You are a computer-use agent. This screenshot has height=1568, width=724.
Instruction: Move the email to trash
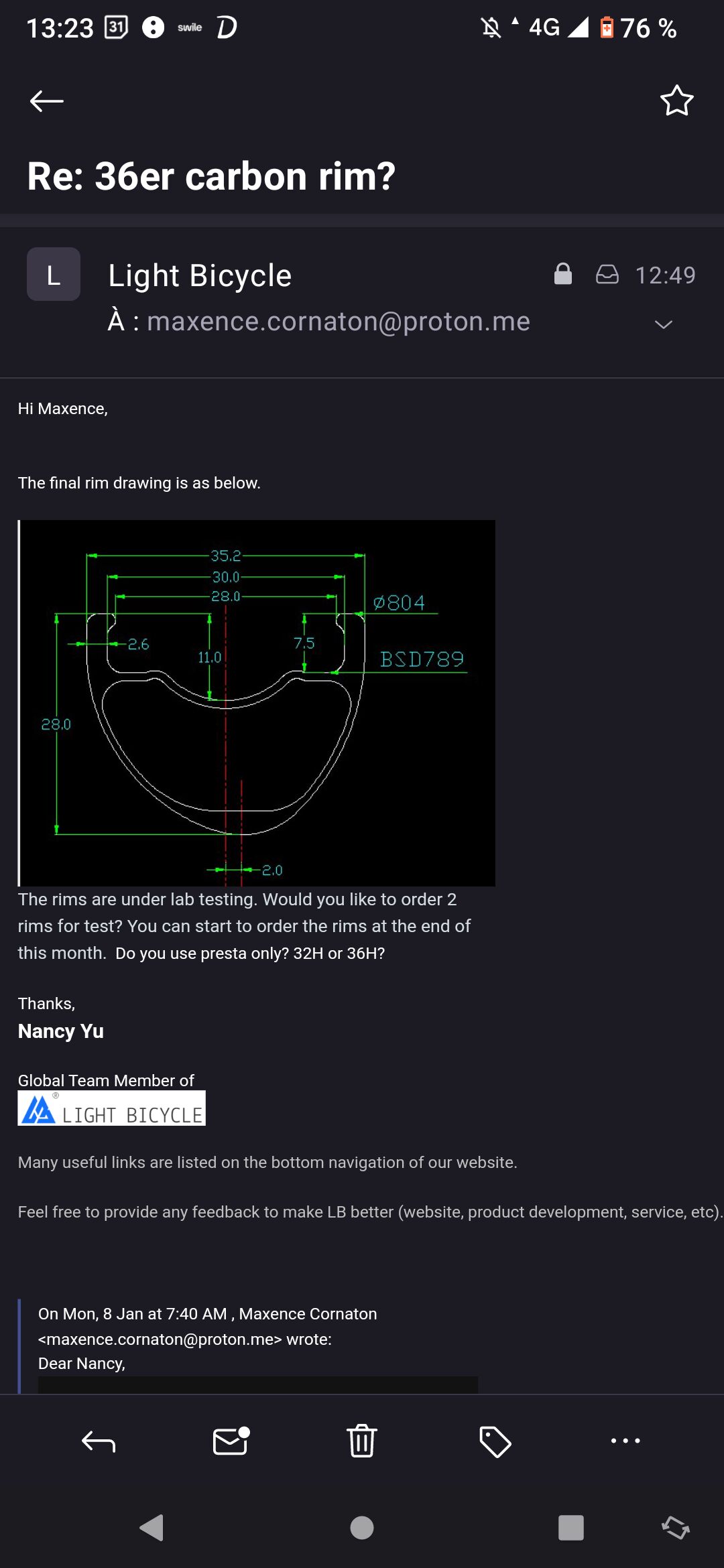point(362,1441)
